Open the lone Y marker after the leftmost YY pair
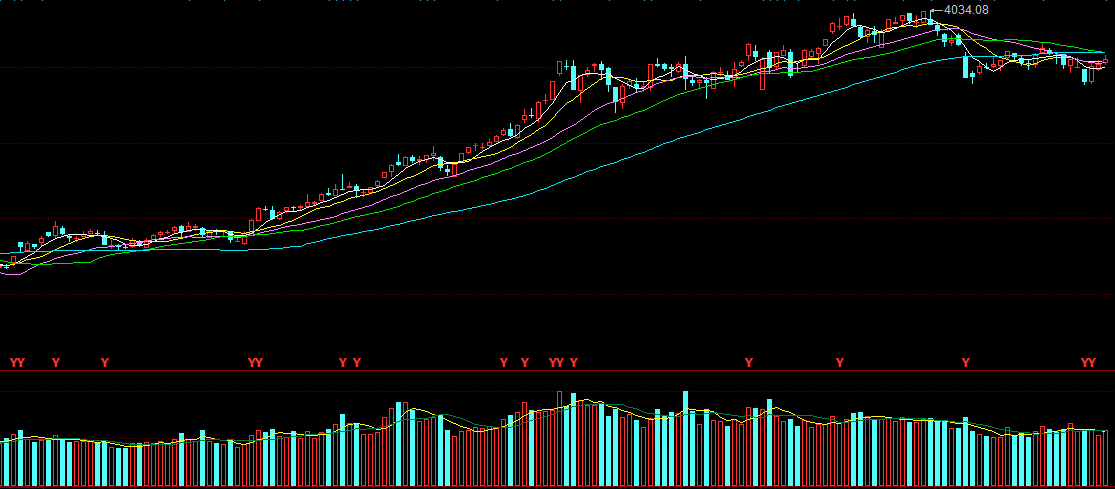Viewport: 1115px width, 489px height. point(55,362)
